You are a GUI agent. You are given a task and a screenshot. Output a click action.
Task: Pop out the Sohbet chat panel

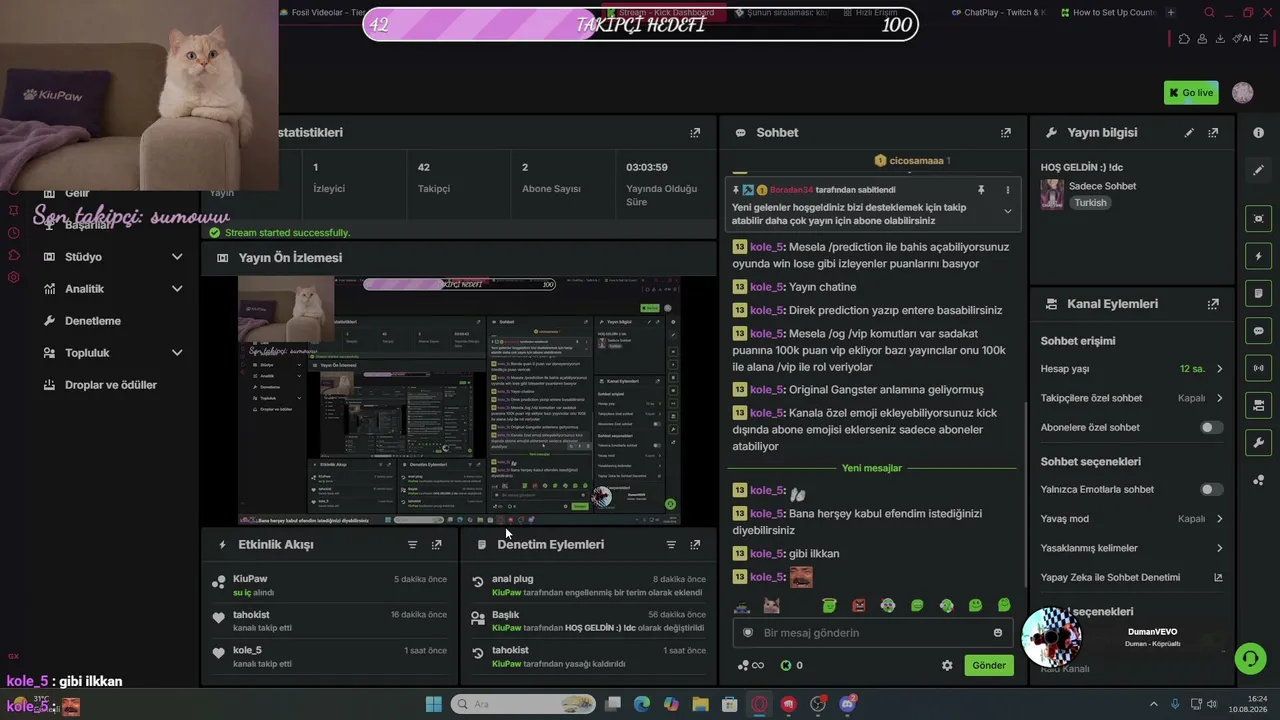(1006, 133)
